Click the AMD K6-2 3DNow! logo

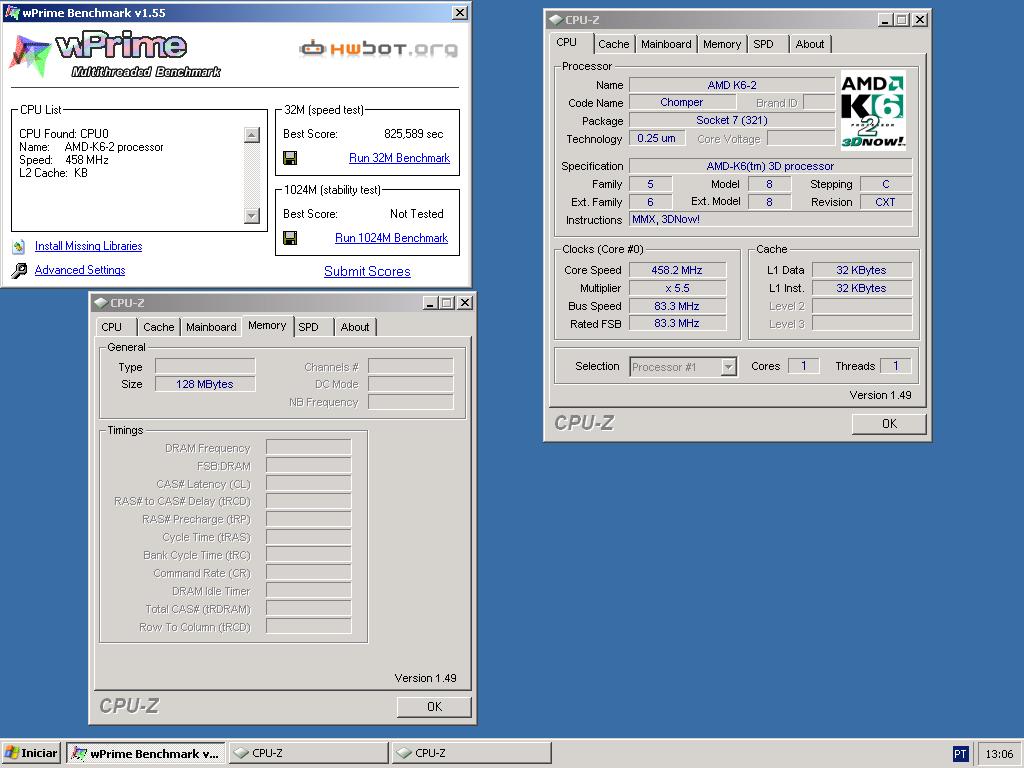click(873, 110)
